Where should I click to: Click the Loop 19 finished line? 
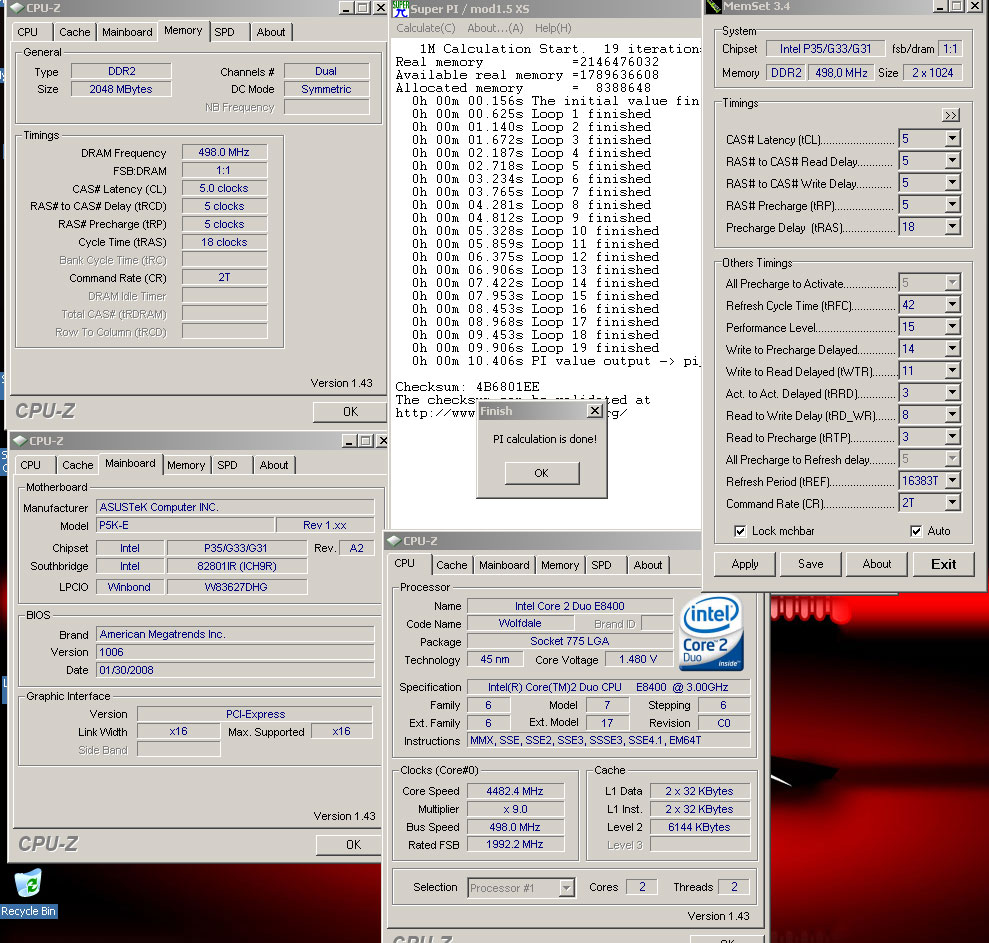point(535,348)
